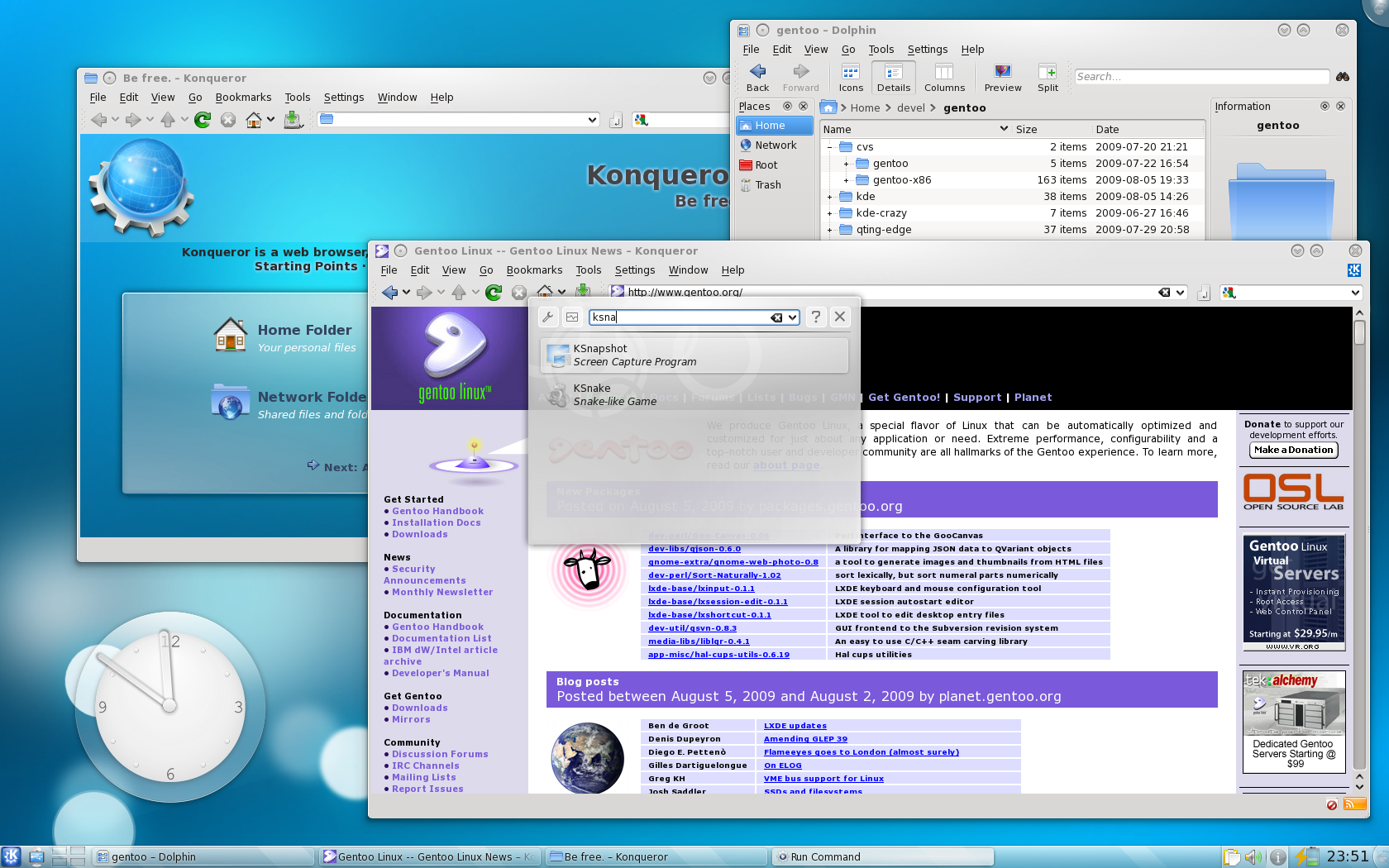Expand the qting-edge folder node
Screen dimensions: 1389x868
tap(829, 230)
